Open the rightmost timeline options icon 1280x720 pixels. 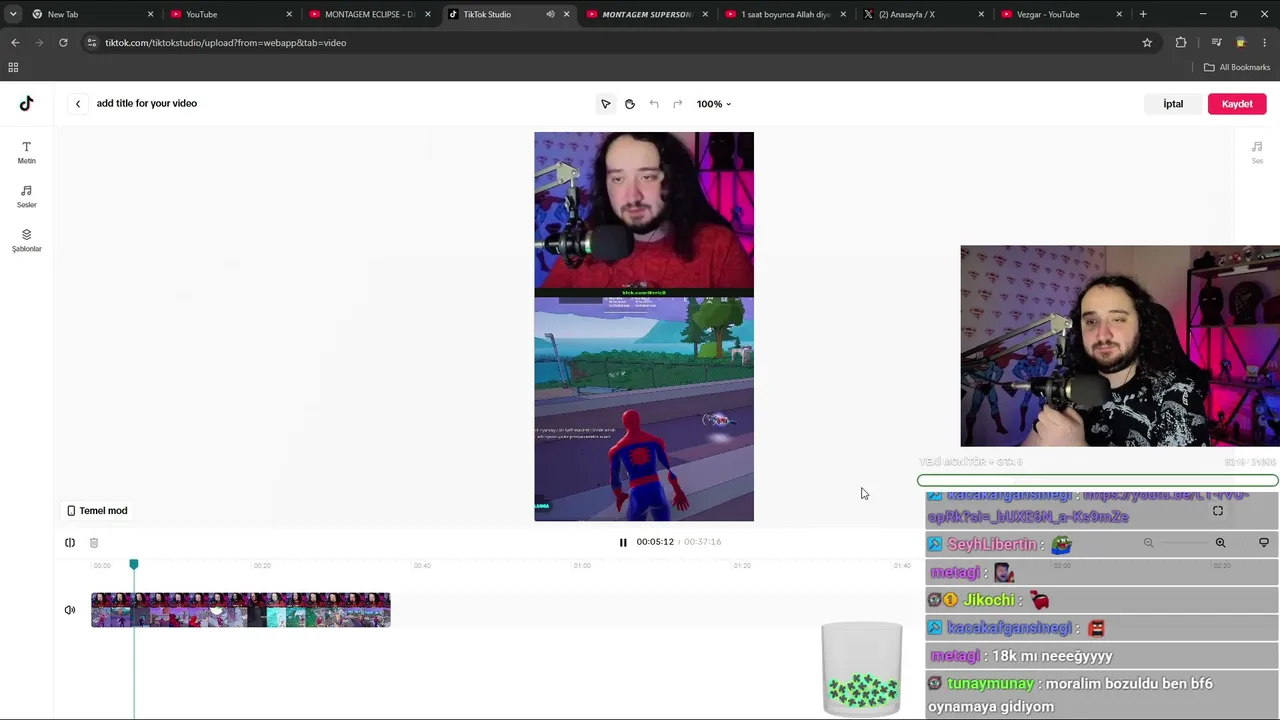click(1264, 543)
